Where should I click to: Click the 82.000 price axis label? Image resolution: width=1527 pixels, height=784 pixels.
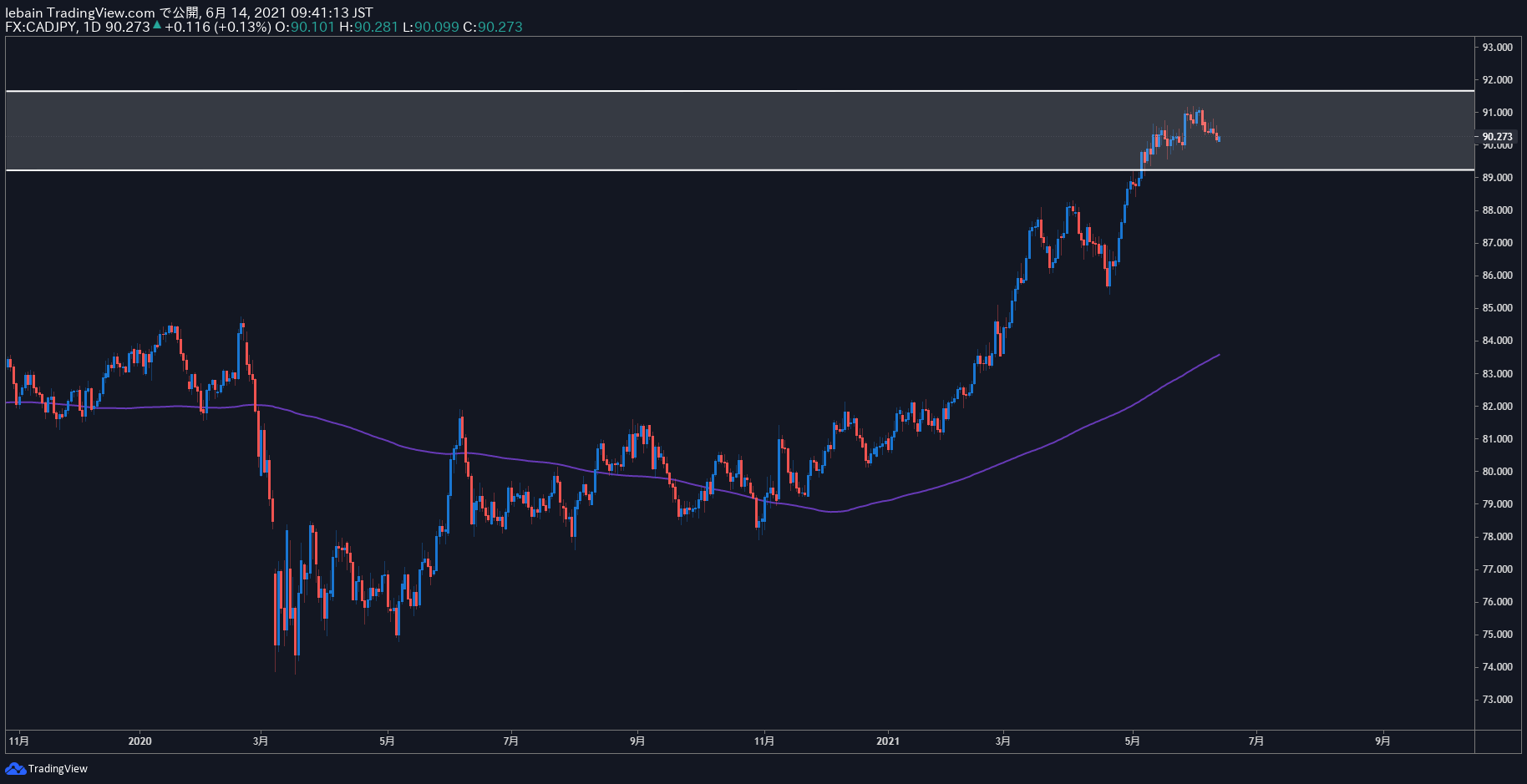click(x=1497, y=407)
